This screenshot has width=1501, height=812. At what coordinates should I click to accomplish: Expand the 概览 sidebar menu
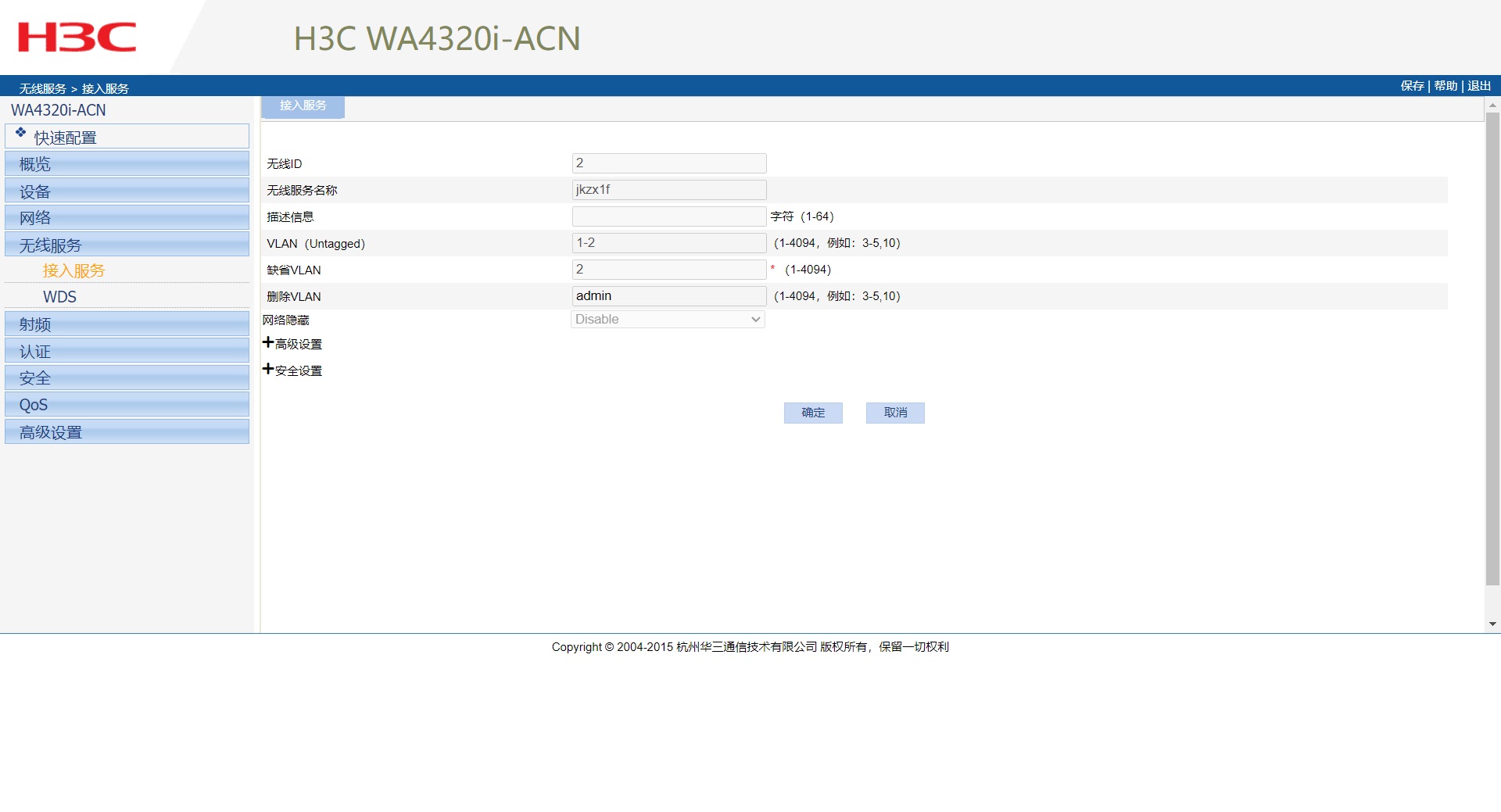[127, 164]
